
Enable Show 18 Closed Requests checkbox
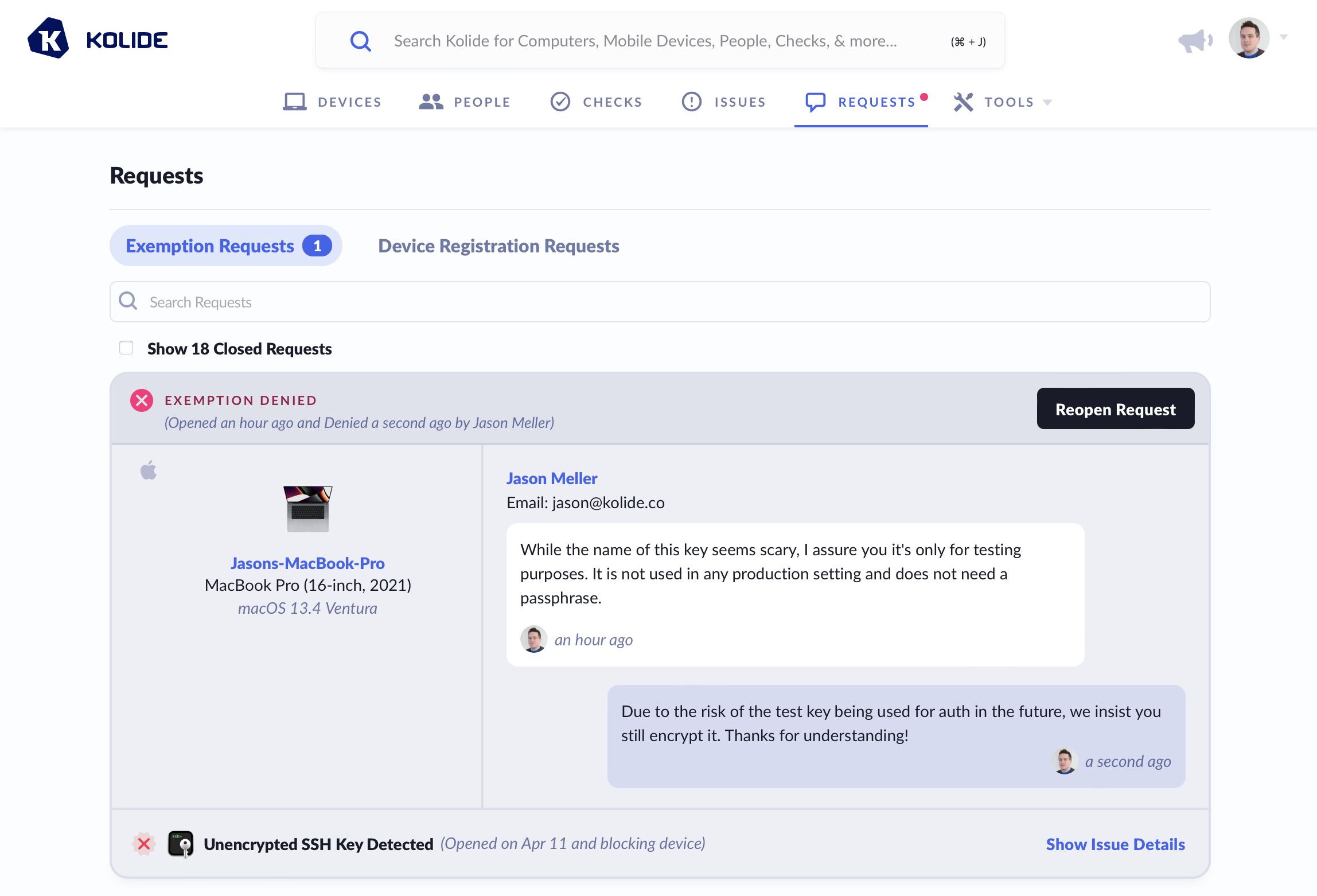point(126,348)
